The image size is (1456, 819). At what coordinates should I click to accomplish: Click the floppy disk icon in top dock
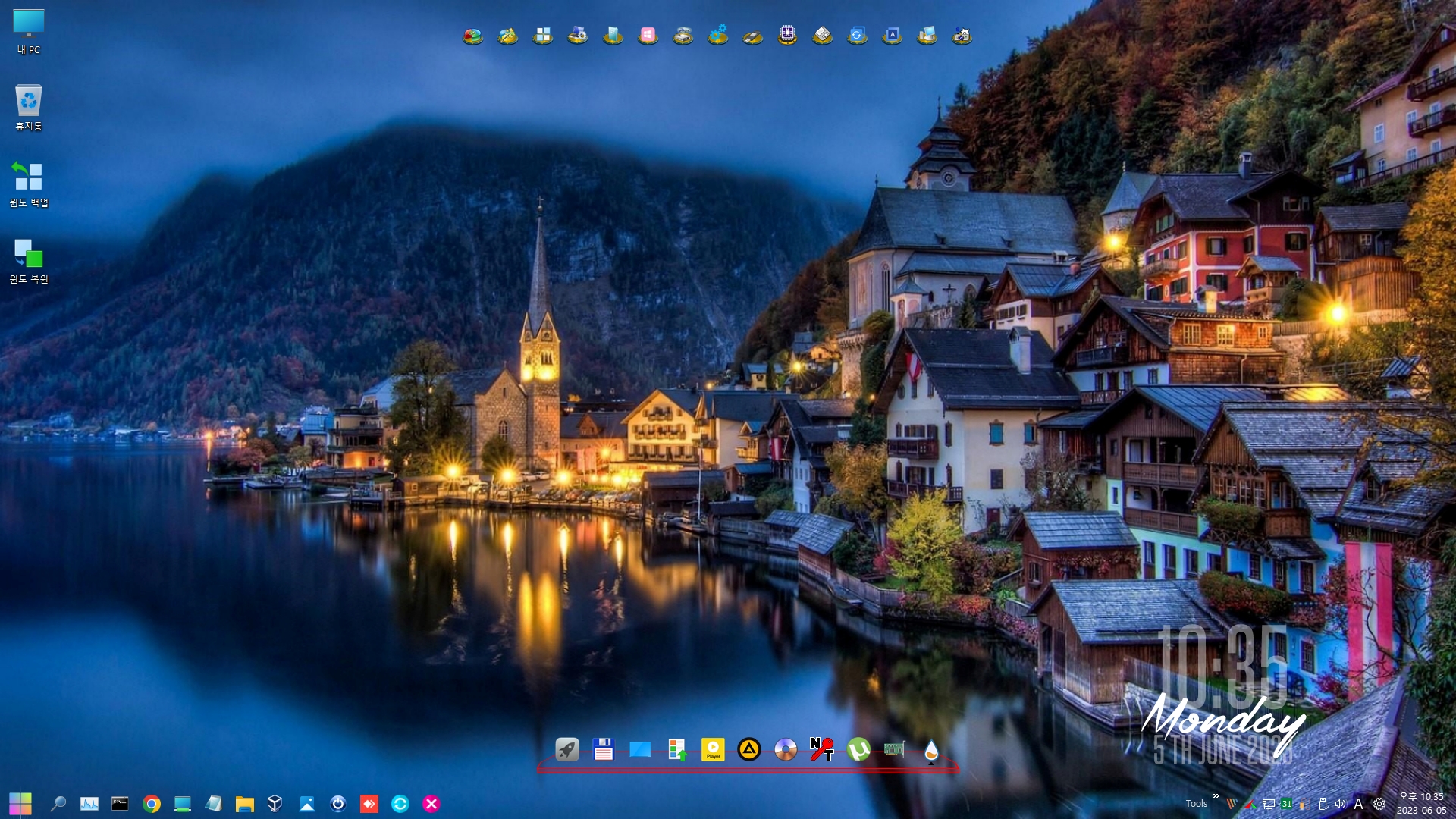coord(822,36)
